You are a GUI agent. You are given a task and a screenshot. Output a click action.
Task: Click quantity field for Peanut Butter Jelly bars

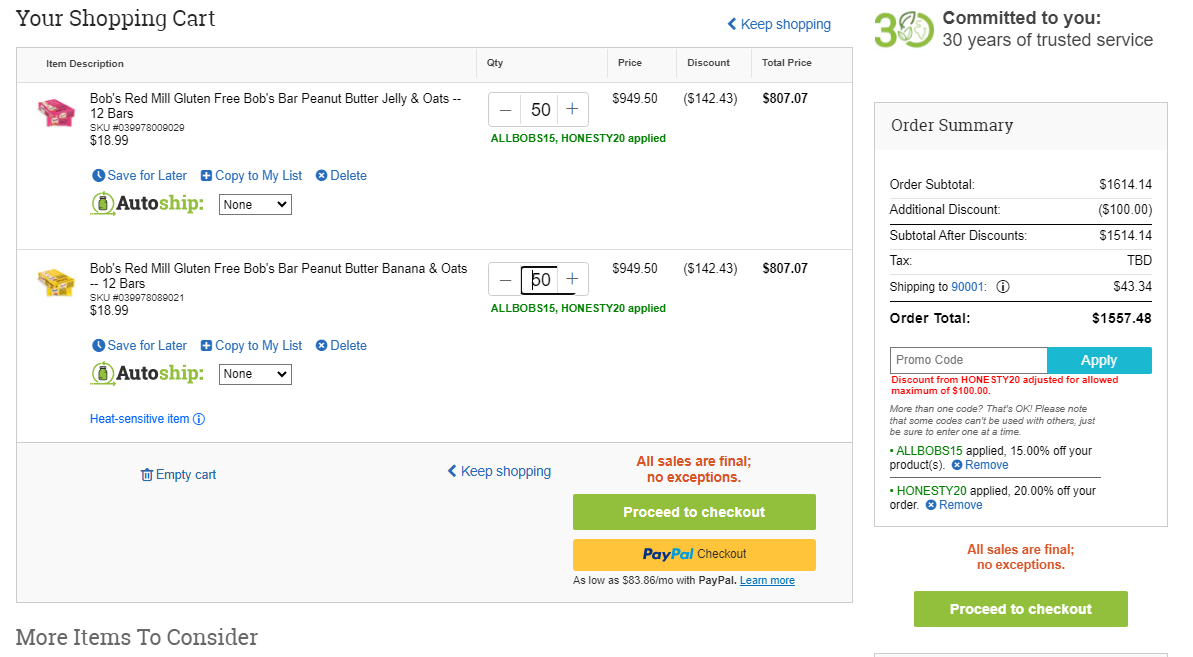539,110
